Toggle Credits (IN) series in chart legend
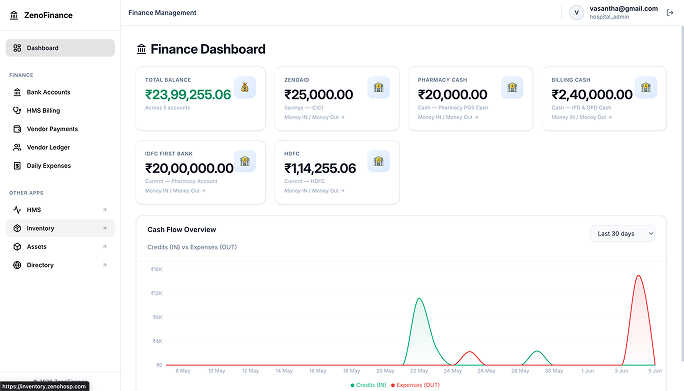The image size is (684, 391). click(x=369, y=385)
